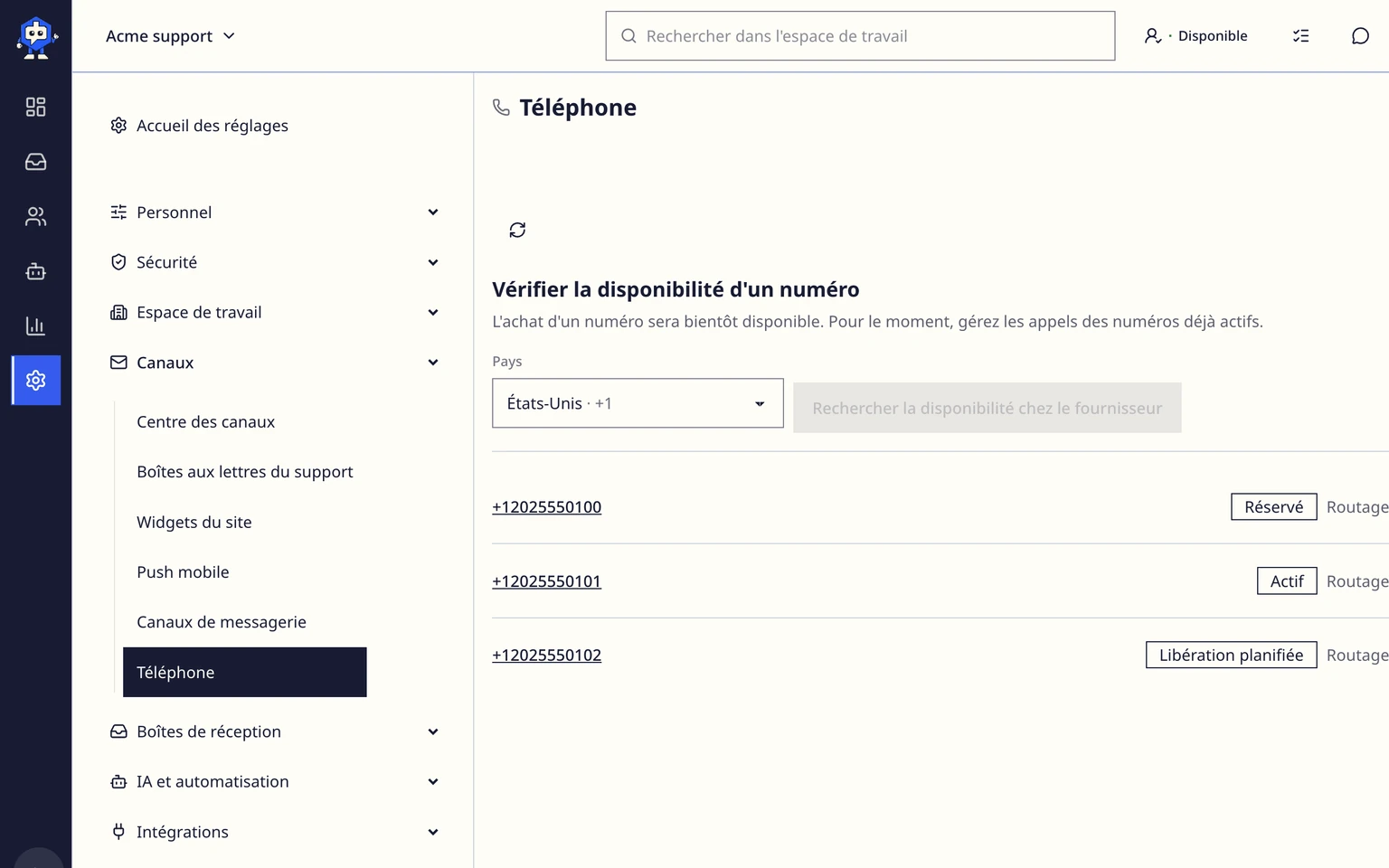The width and height of the screenshot is (1389, 868).
Task: Open the Pays country dropdown
Action: point(638,403)
